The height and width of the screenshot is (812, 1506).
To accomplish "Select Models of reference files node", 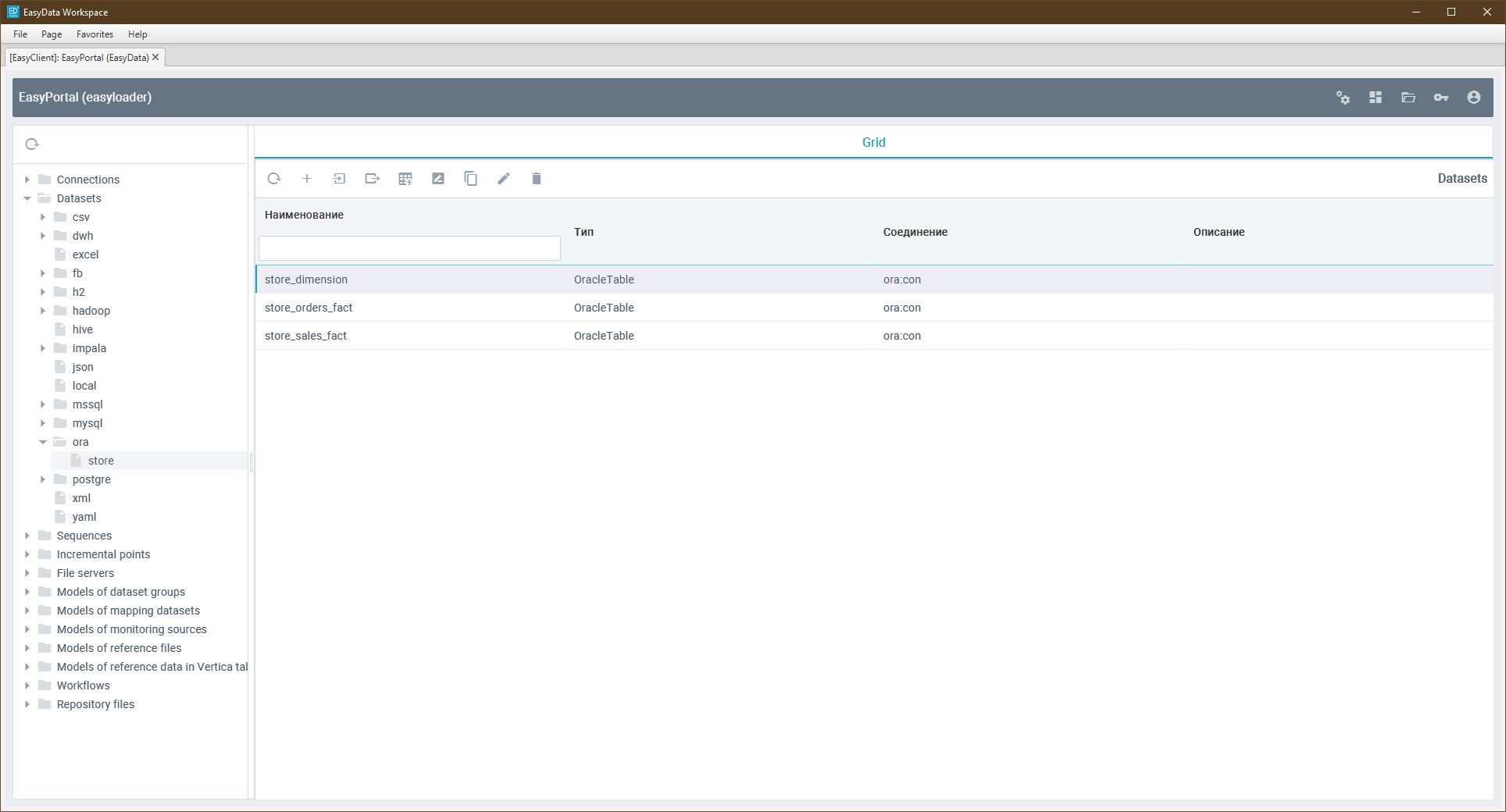I will point(119,648).
